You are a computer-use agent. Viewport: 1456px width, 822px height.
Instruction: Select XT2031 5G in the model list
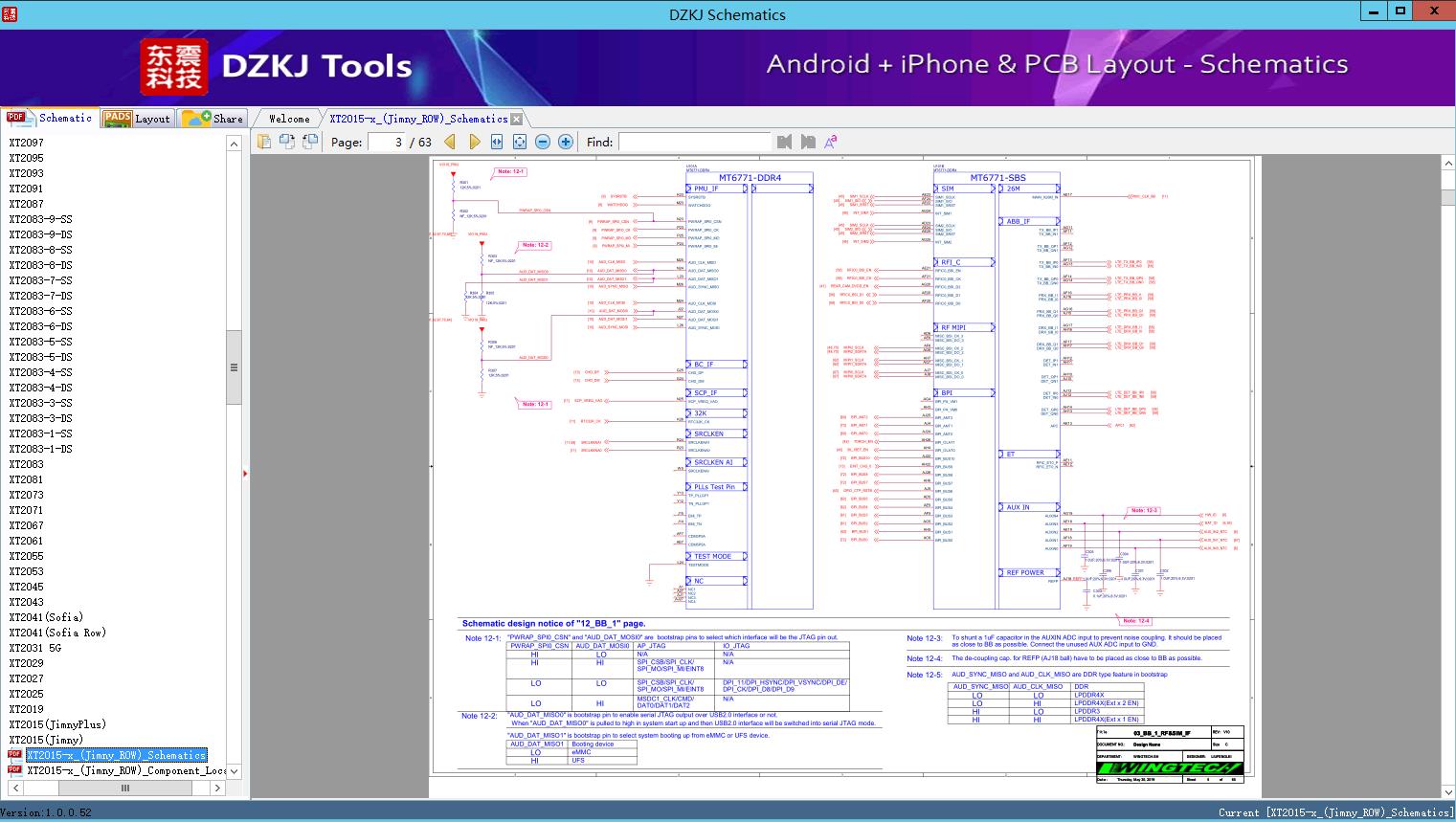click(35, 648)
